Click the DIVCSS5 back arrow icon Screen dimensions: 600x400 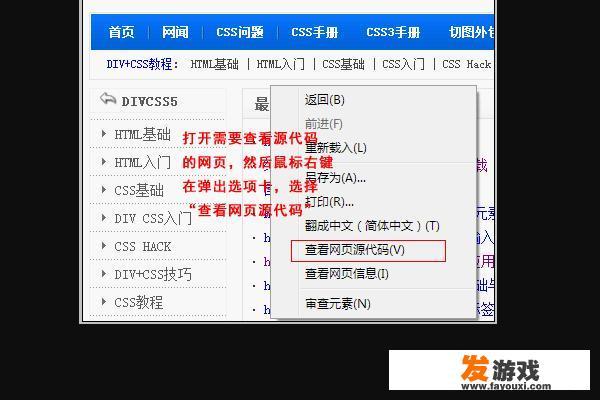[x=108, y=99]
